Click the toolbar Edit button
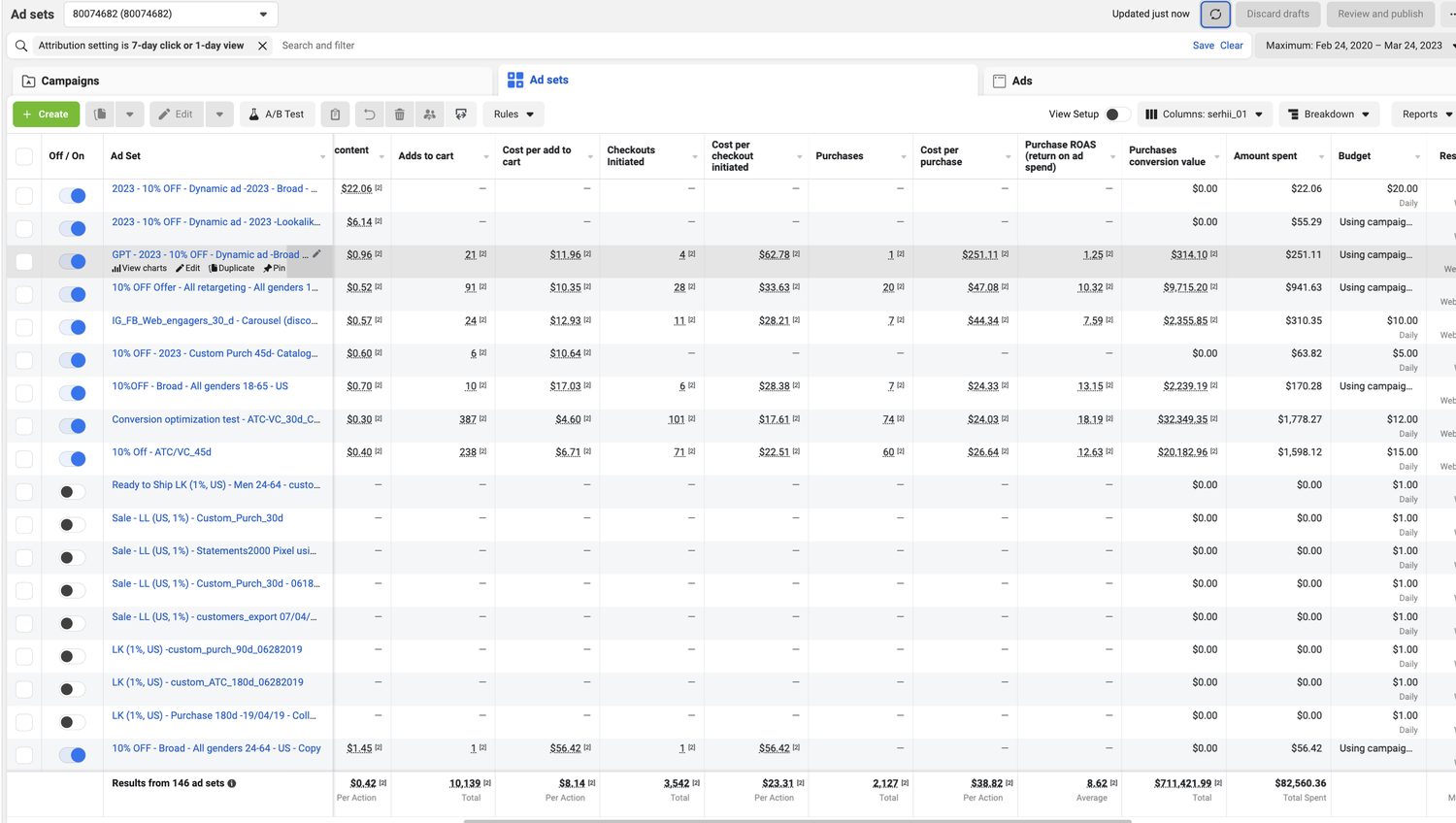1456x823 pixels. tap(177, 115)
